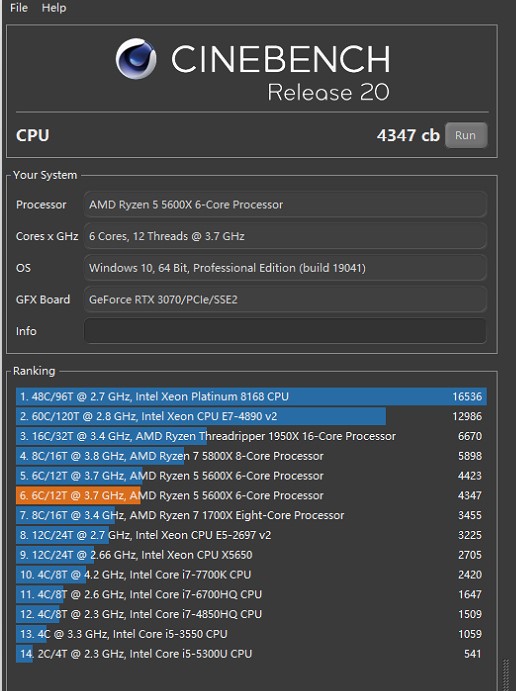Image resolution: width=516 pixels, height=691 pixels.
Task: Click the Core i7-7700K ranking entry
Action: pos(251,575)
